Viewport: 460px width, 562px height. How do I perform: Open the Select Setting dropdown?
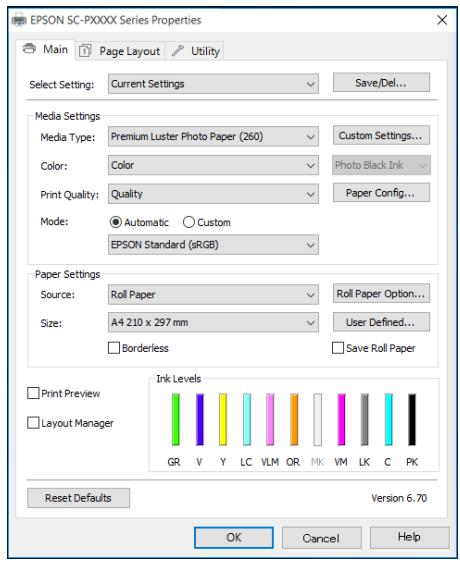213,84
